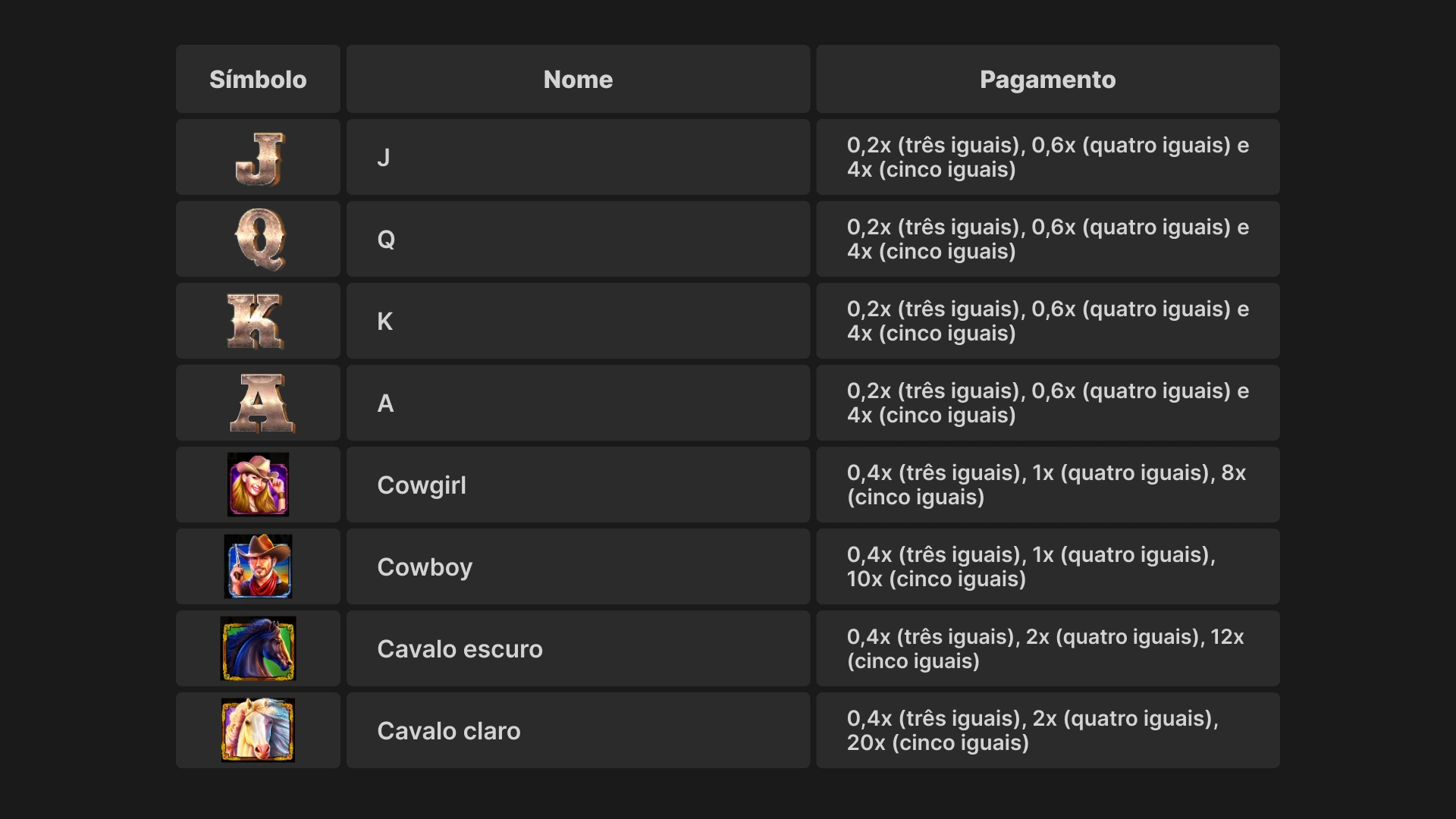Click the K letter symbol icon
This screenshot has width=1456, height=819.
pos(256,322)
